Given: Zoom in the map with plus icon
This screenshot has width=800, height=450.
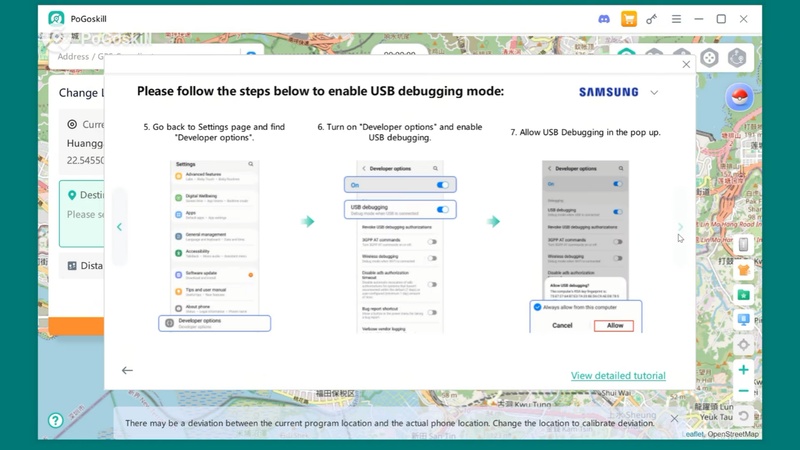Looking at the screenshot, I should click(x=743, y=369).
